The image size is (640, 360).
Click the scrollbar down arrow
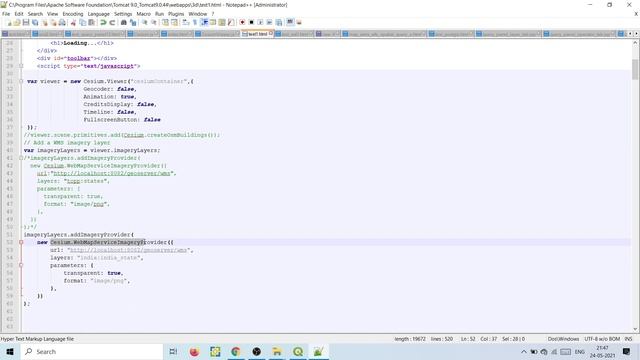(x=635, y=329)
